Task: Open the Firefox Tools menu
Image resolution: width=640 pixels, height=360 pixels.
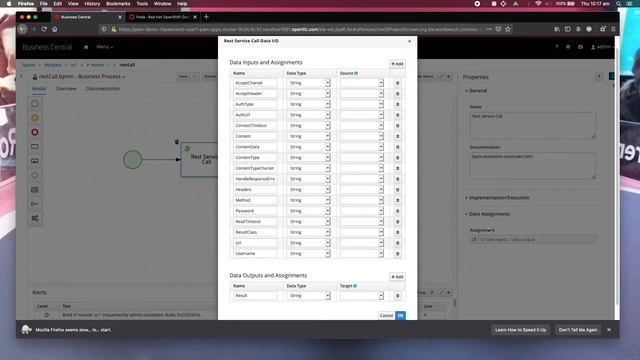Action: [x=142, y=4]
